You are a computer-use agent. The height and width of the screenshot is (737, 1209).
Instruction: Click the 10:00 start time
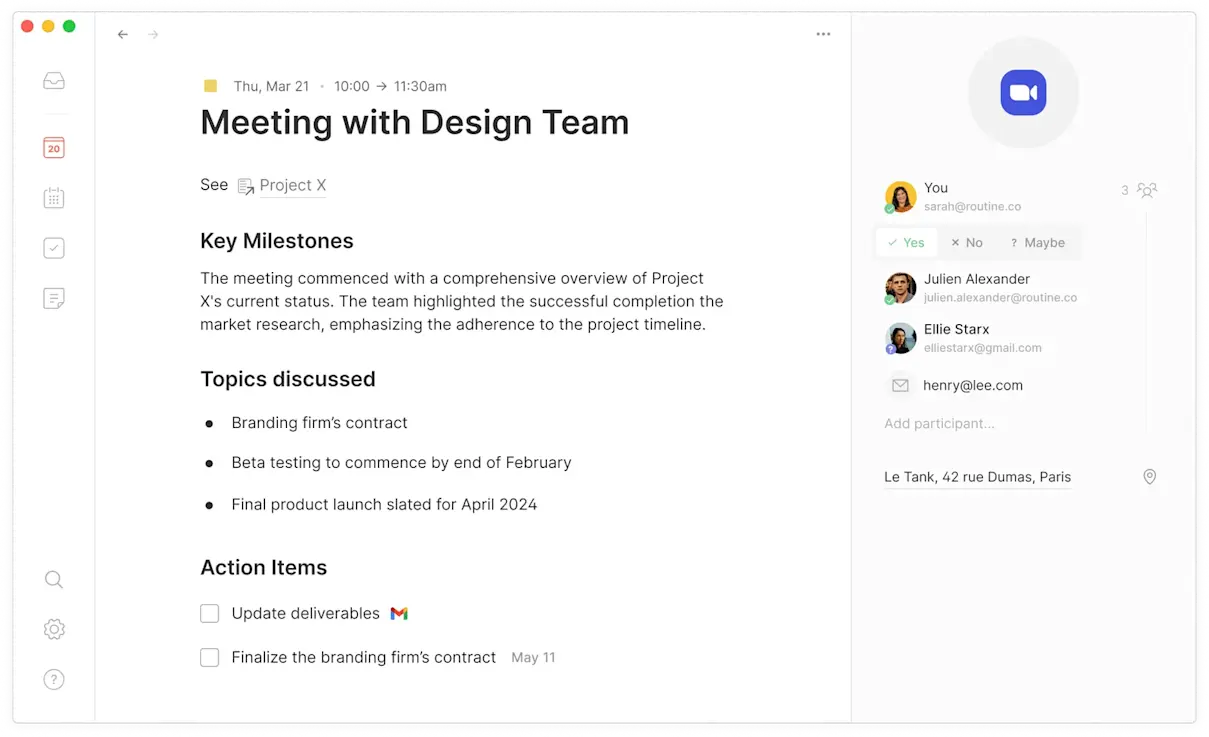[x=352, y=86]
